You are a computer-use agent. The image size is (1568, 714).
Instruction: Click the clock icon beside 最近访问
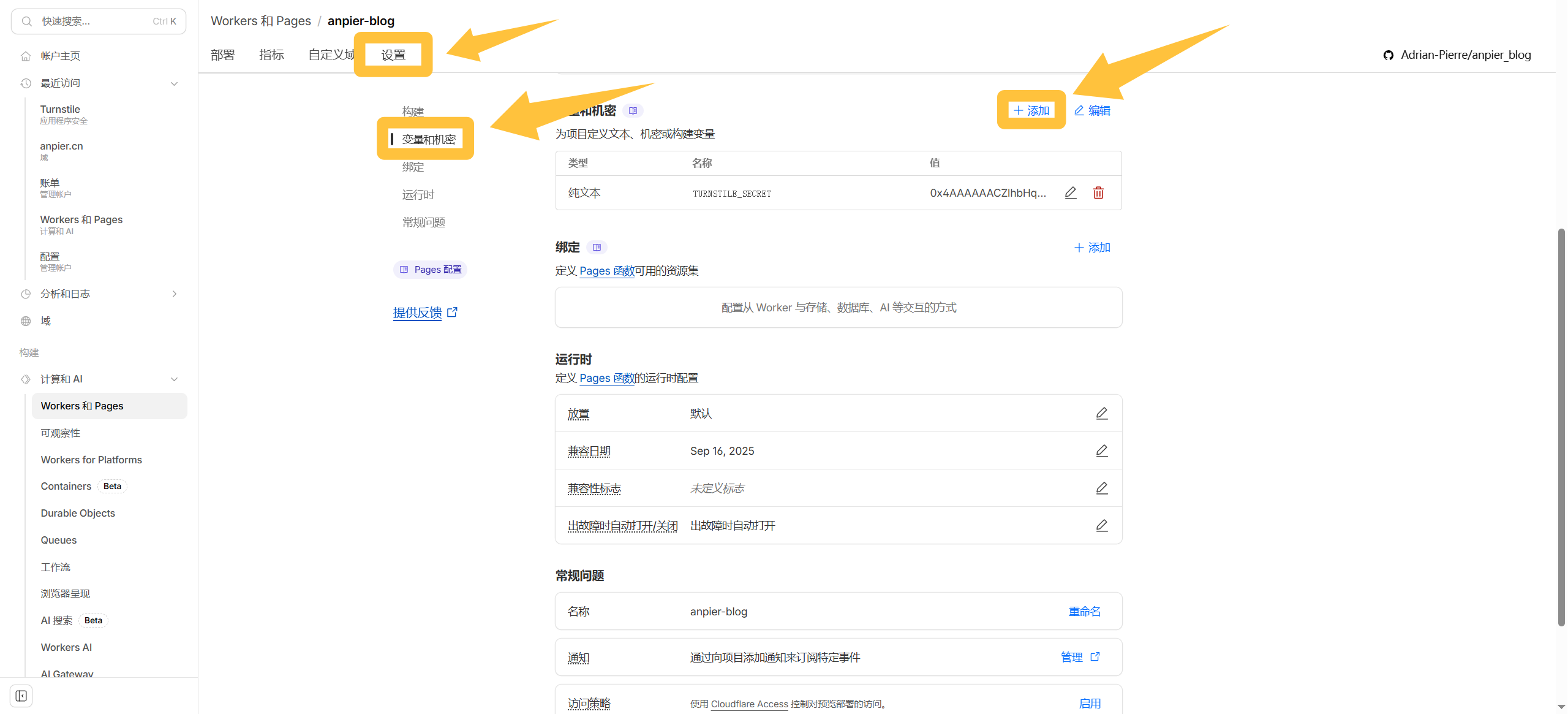click(x=26, y=83)
